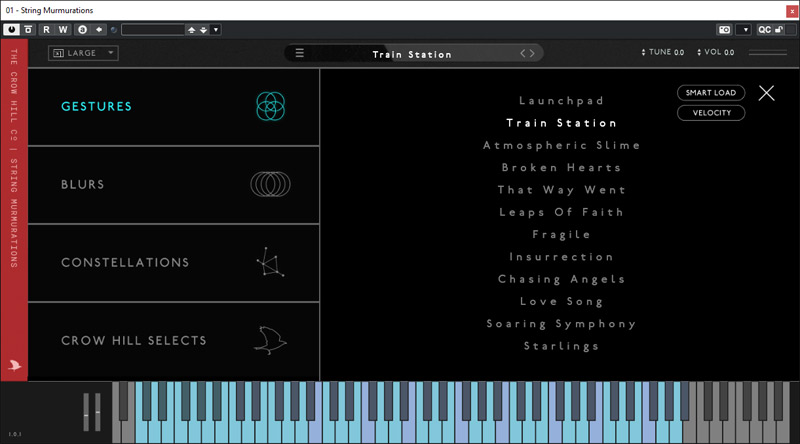Viewport: 800px width, 444px height.
Task: Enable the Write automation W button
Action: 63,29
